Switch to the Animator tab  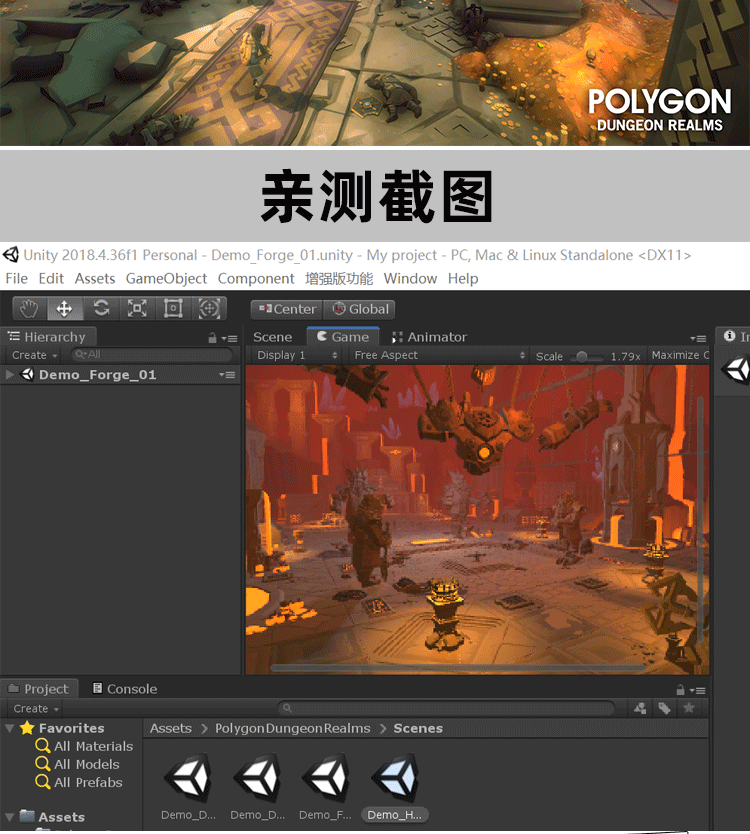(x=429, y=337)
